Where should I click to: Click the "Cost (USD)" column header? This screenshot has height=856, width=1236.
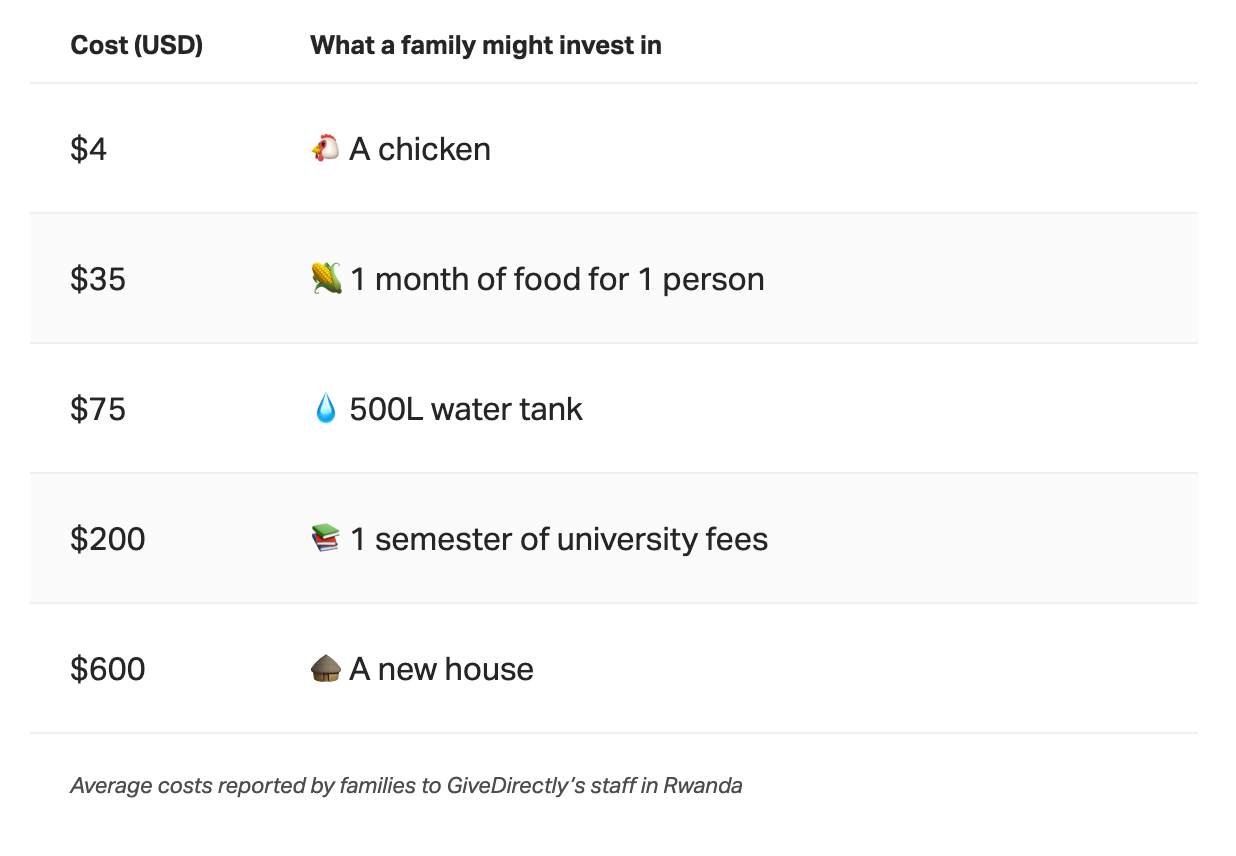coord(137,45)
